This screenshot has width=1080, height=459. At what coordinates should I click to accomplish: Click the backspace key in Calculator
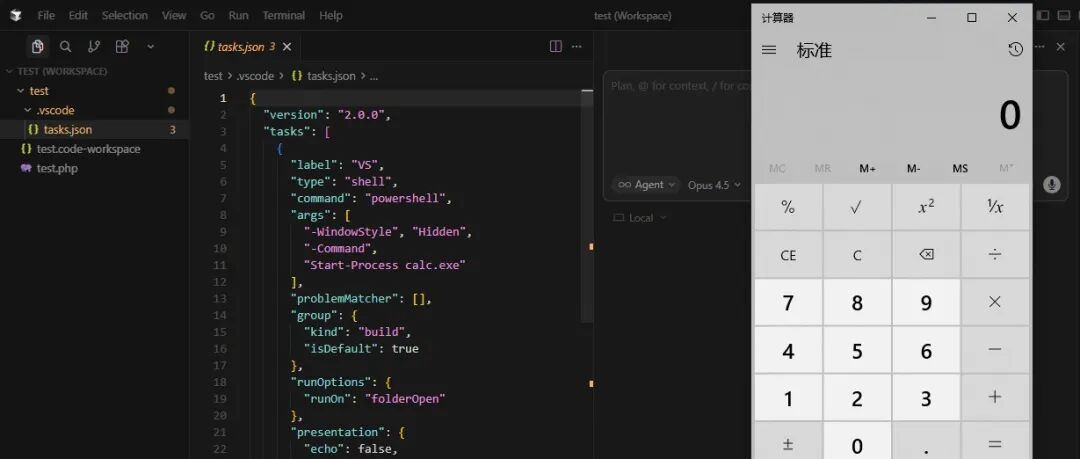coord(926,255)
